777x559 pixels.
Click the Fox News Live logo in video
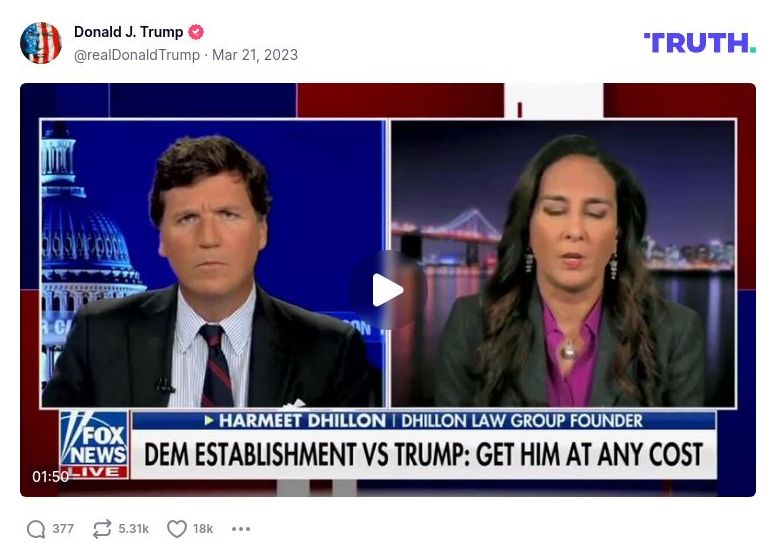94,445
